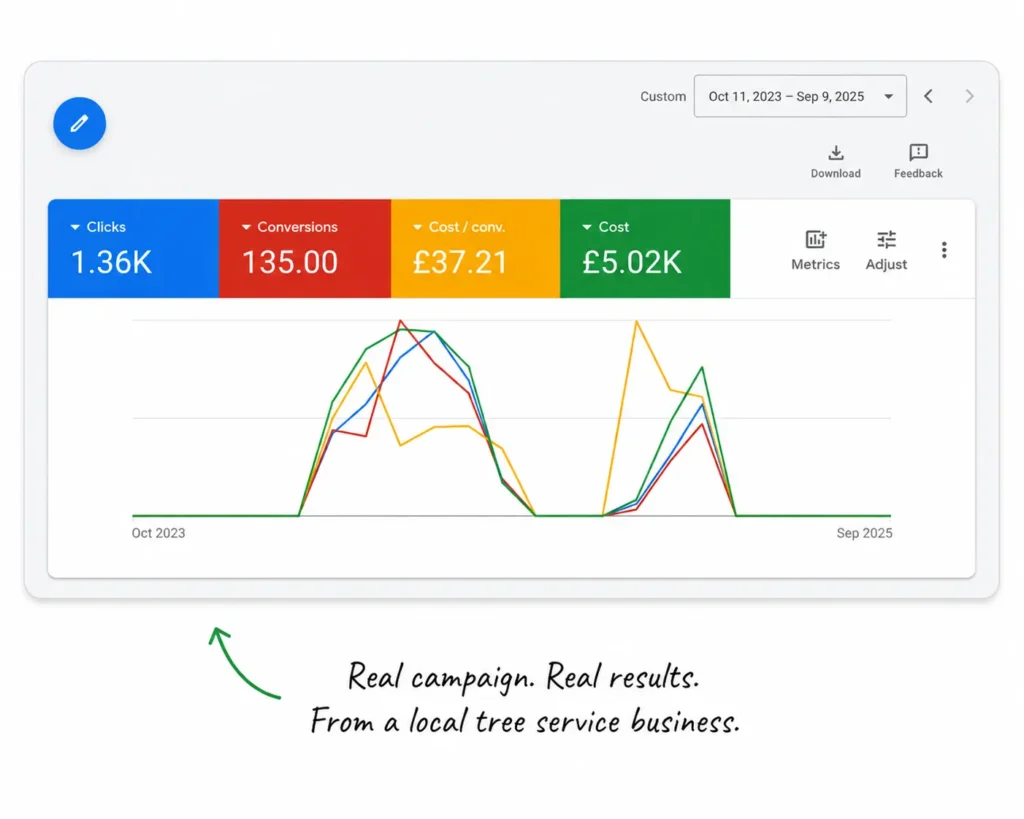Click the blue pencil edit button
Screen dimensions: 1024x819
[x=80, y=123]
